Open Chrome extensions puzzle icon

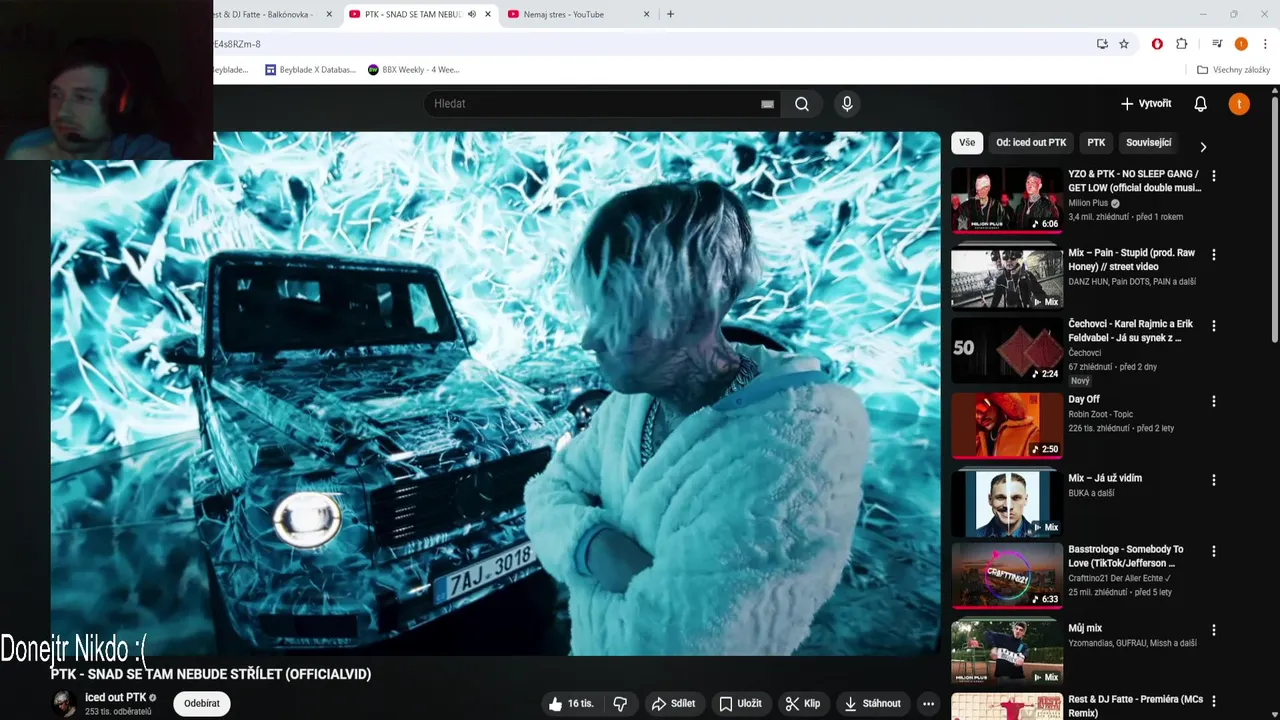1182,44
